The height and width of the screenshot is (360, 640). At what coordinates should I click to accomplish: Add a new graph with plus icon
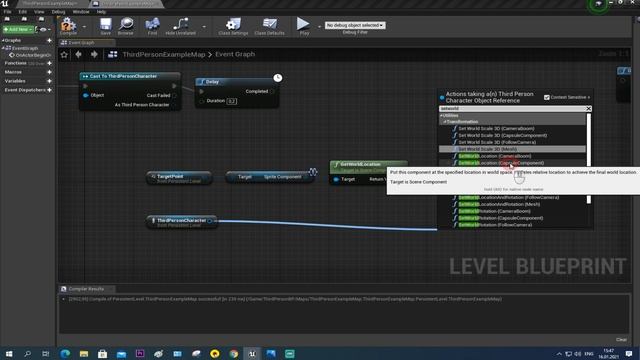click(x=49, y=40)
